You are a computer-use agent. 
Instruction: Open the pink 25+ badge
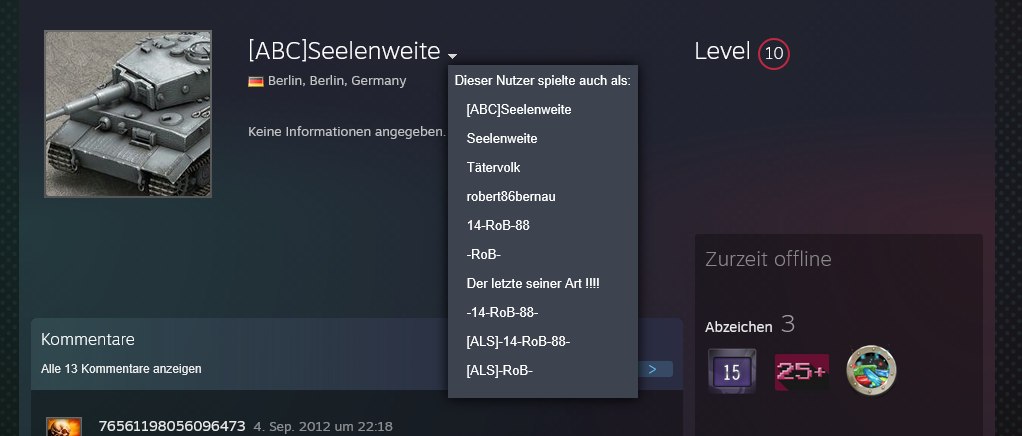802,371
